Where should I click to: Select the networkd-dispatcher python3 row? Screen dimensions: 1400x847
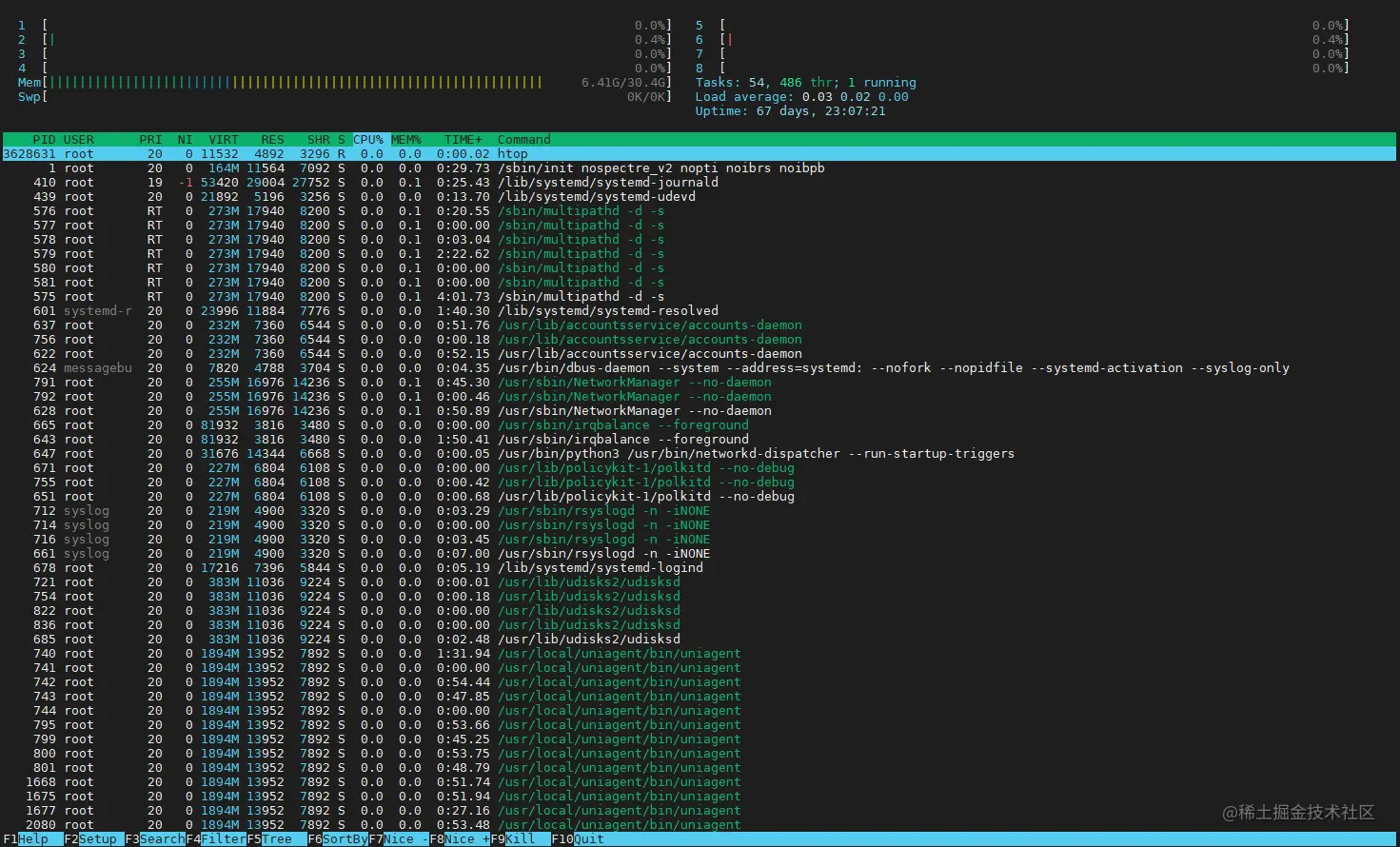700,454
